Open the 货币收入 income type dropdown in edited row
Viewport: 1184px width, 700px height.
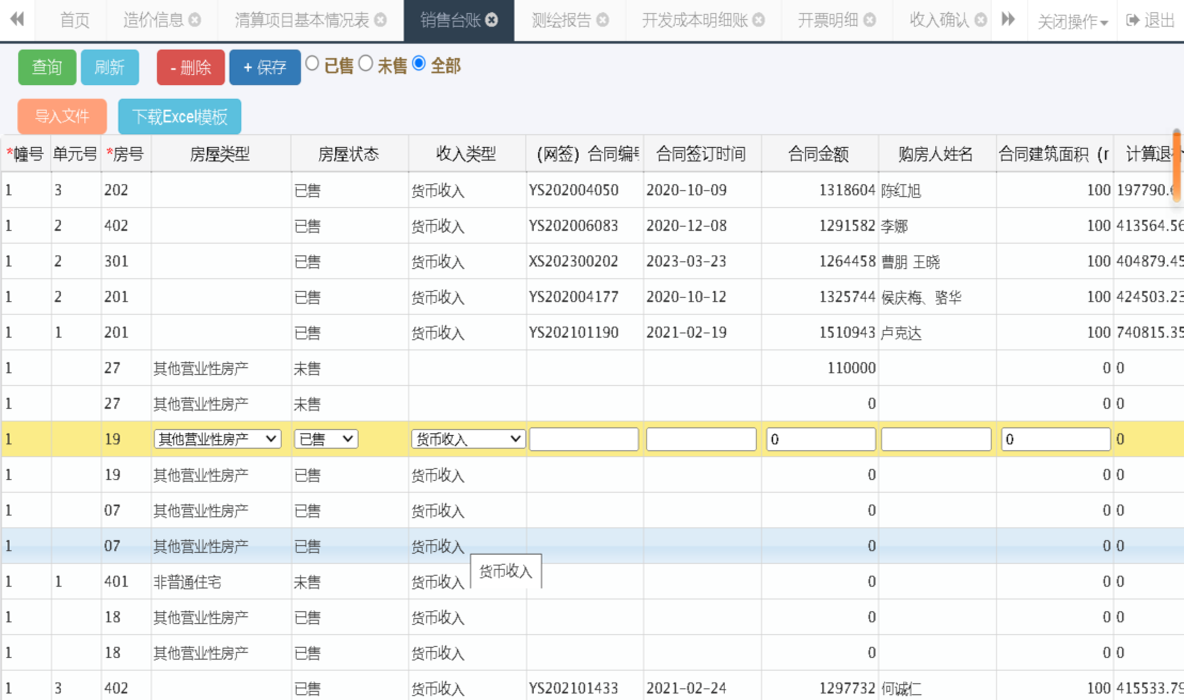pyautogui.click(x=467, y=439)
